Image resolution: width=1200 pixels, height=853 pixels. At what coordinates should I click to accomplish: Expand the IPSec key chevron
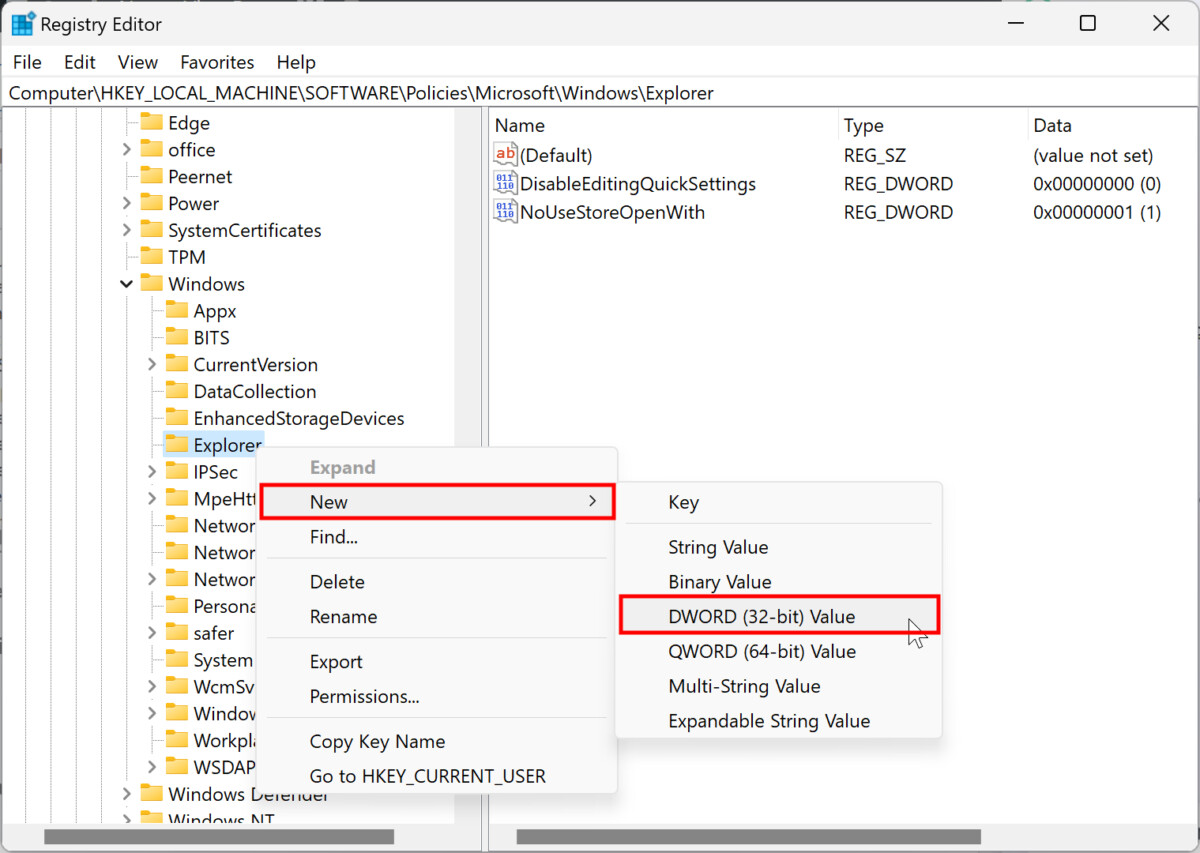click(152, 471)
